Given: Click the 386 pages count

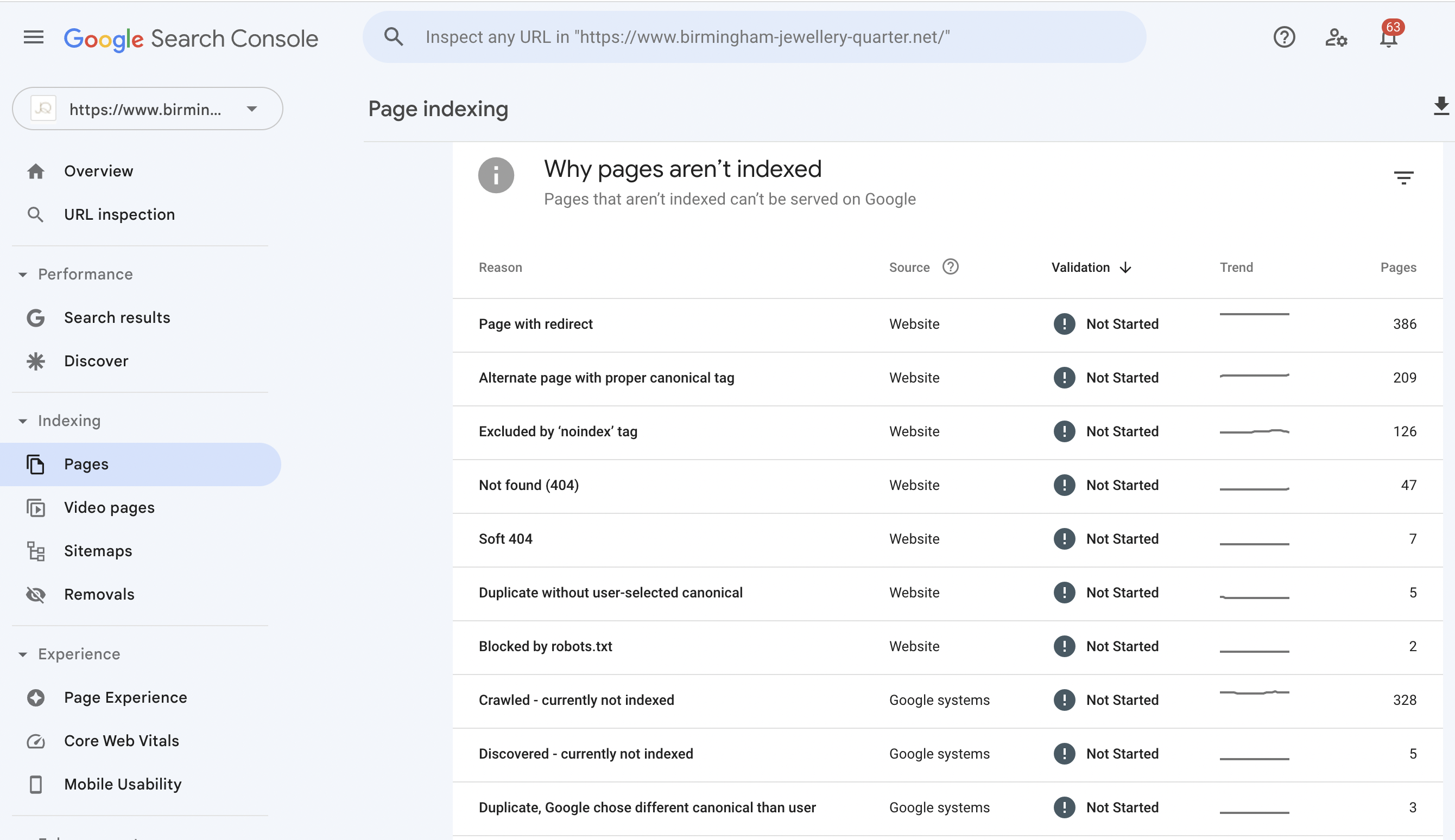Looking at the screenshot, I should click(1405, 324).
